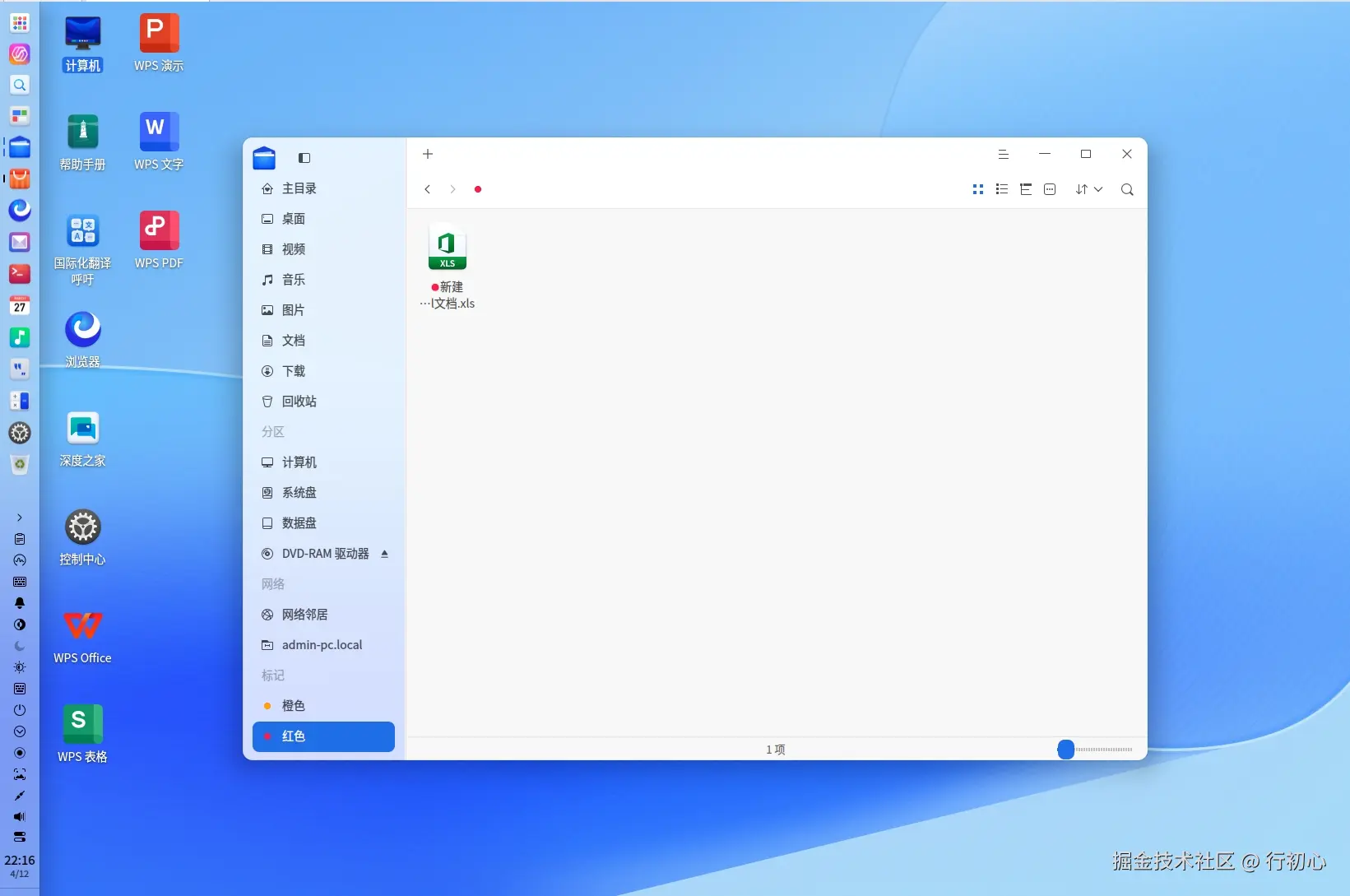Go to 文档 in sidebar
This screenshot has height=896, width=1350.
pos(323,341)
